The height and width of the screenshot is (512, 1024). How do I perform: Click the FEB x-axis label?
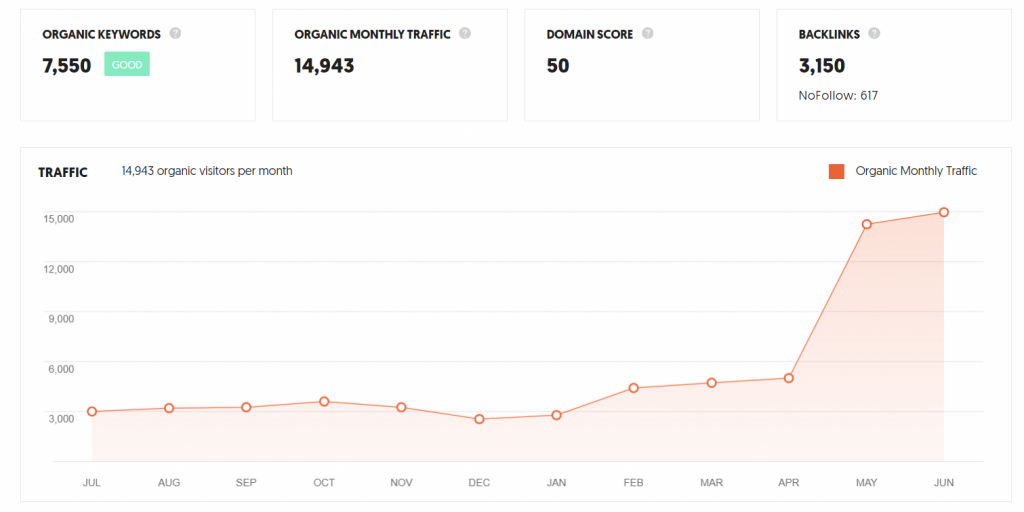(633, 483)
